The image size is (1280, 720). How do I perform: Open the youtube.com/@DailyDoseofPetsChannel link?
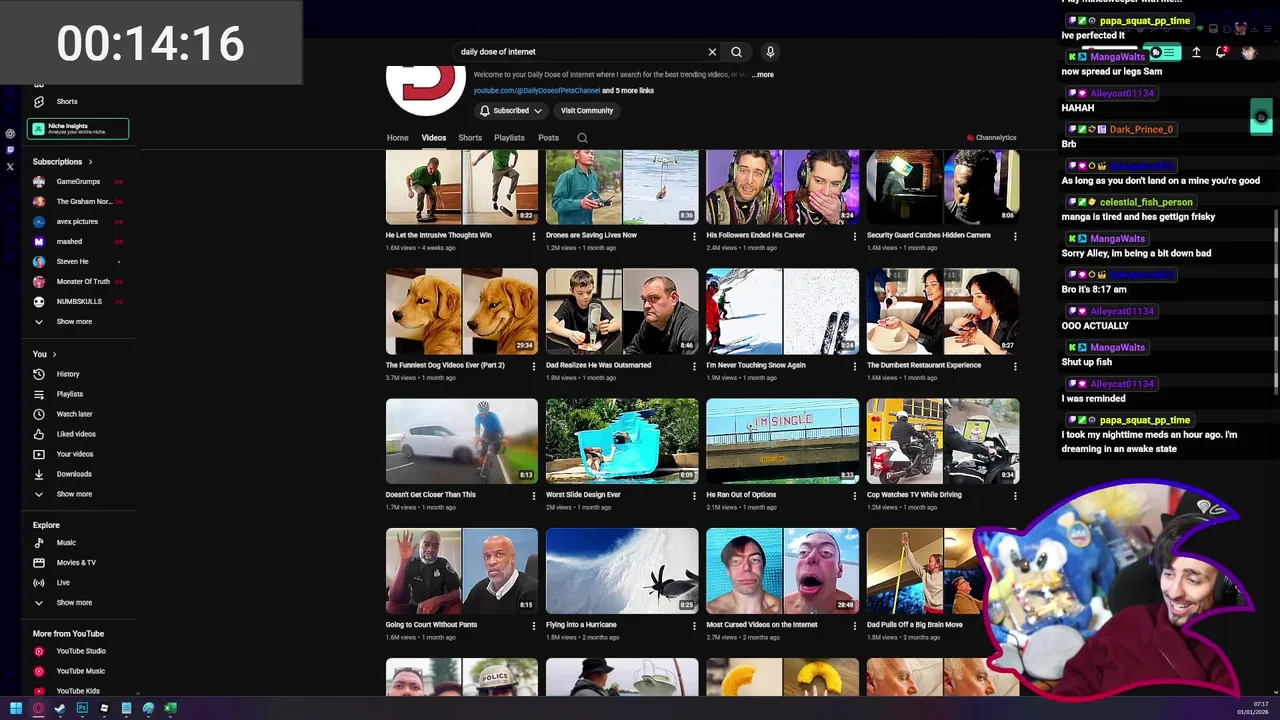537,91
